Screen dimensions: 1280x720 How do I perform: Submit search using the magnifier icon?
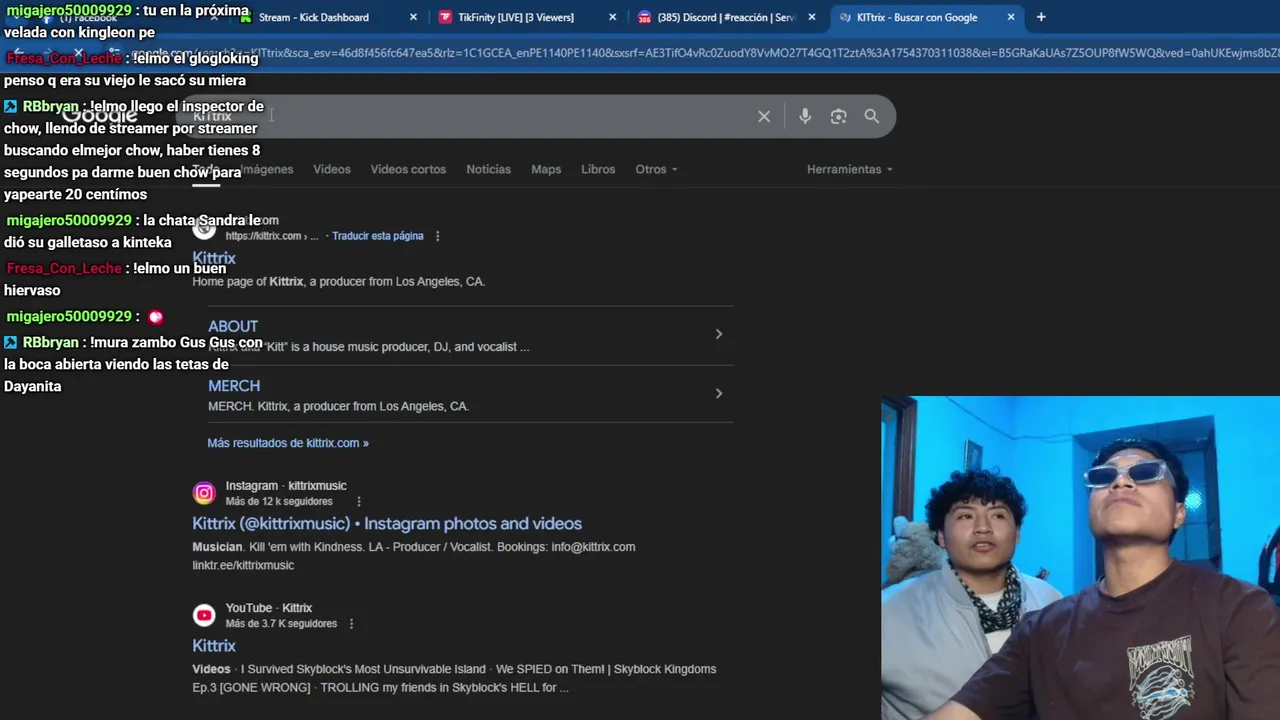point(872,116)
